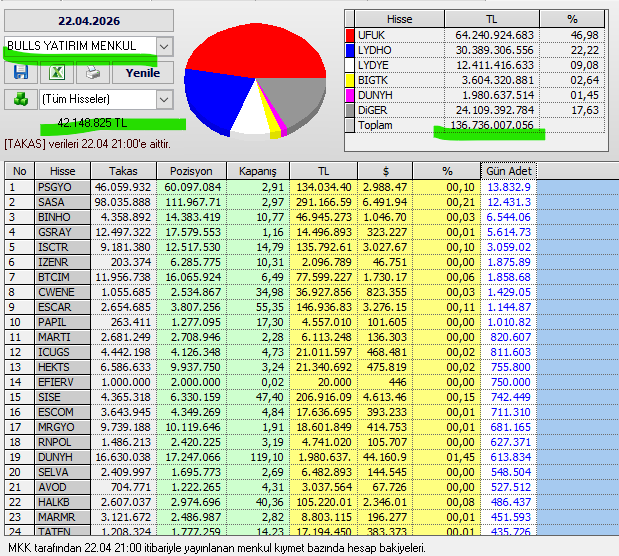The image size is (619, 556).
Task: Click the magenta DUNYH legend swatch
Action: click(x=350, y=95)
